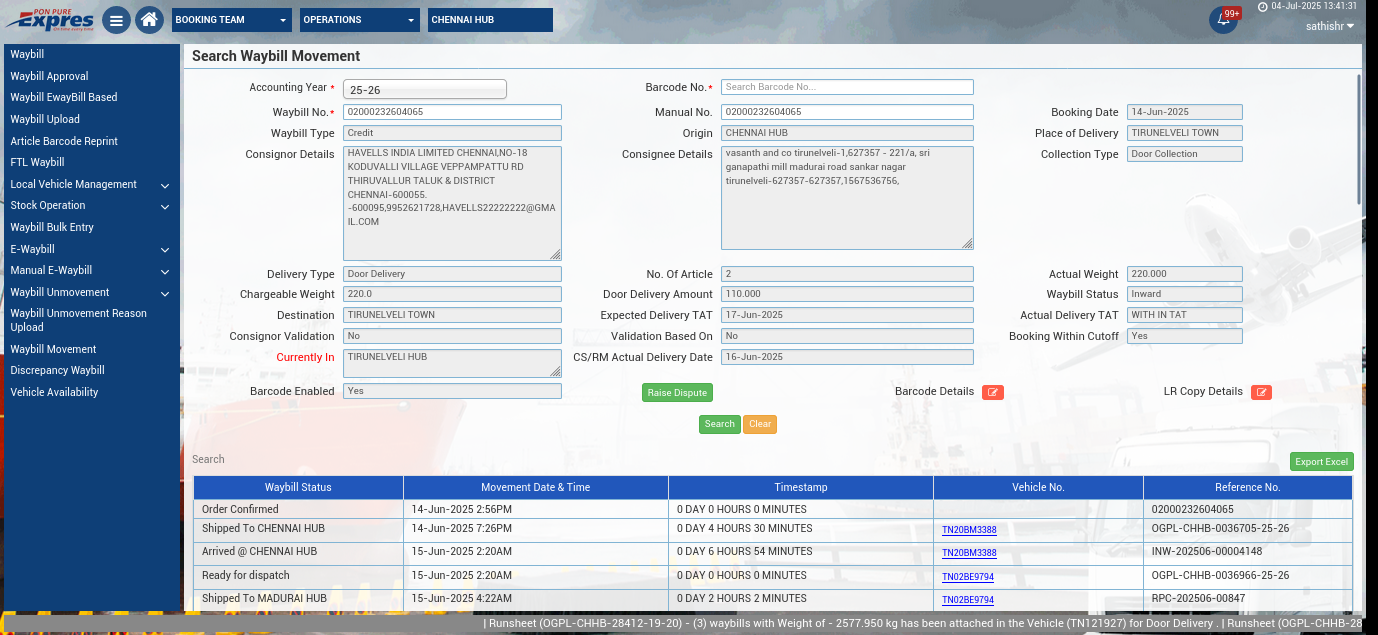The height and width of the screenshot is (635, 1378).
Task: Click the Export Excel button
Action: [1321, 462]
